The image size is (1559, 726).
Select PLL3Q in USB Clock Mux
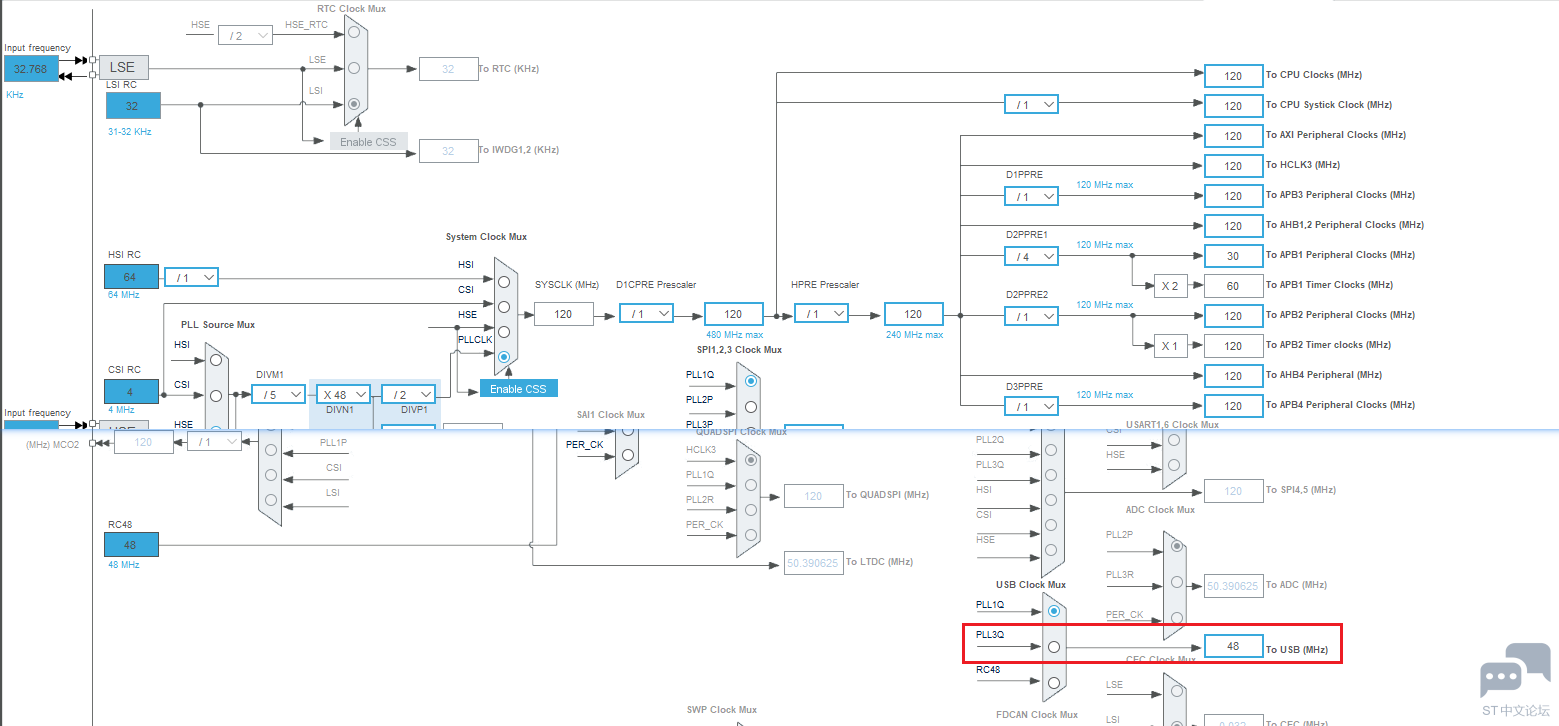pos(1053,647)
